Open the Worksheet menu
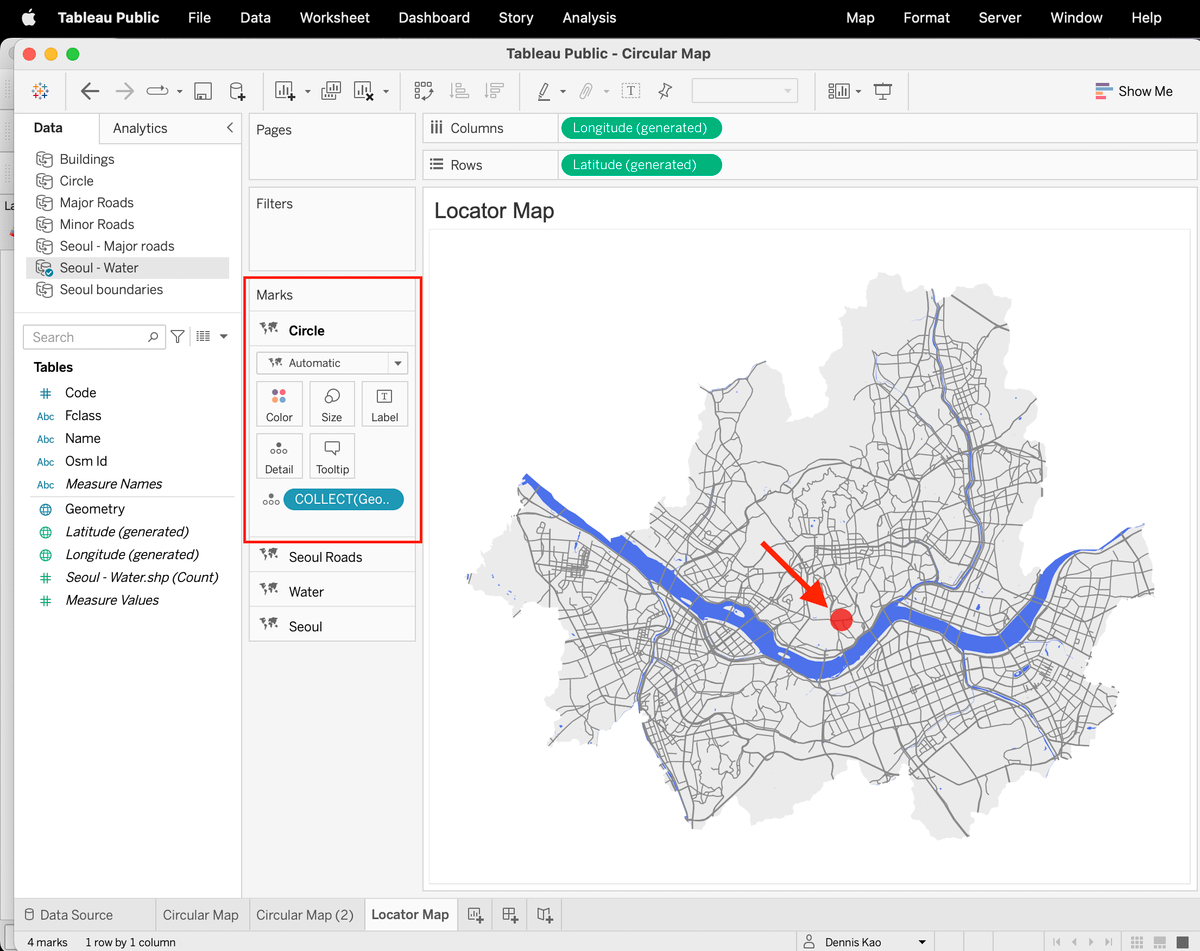 (335, 17)
